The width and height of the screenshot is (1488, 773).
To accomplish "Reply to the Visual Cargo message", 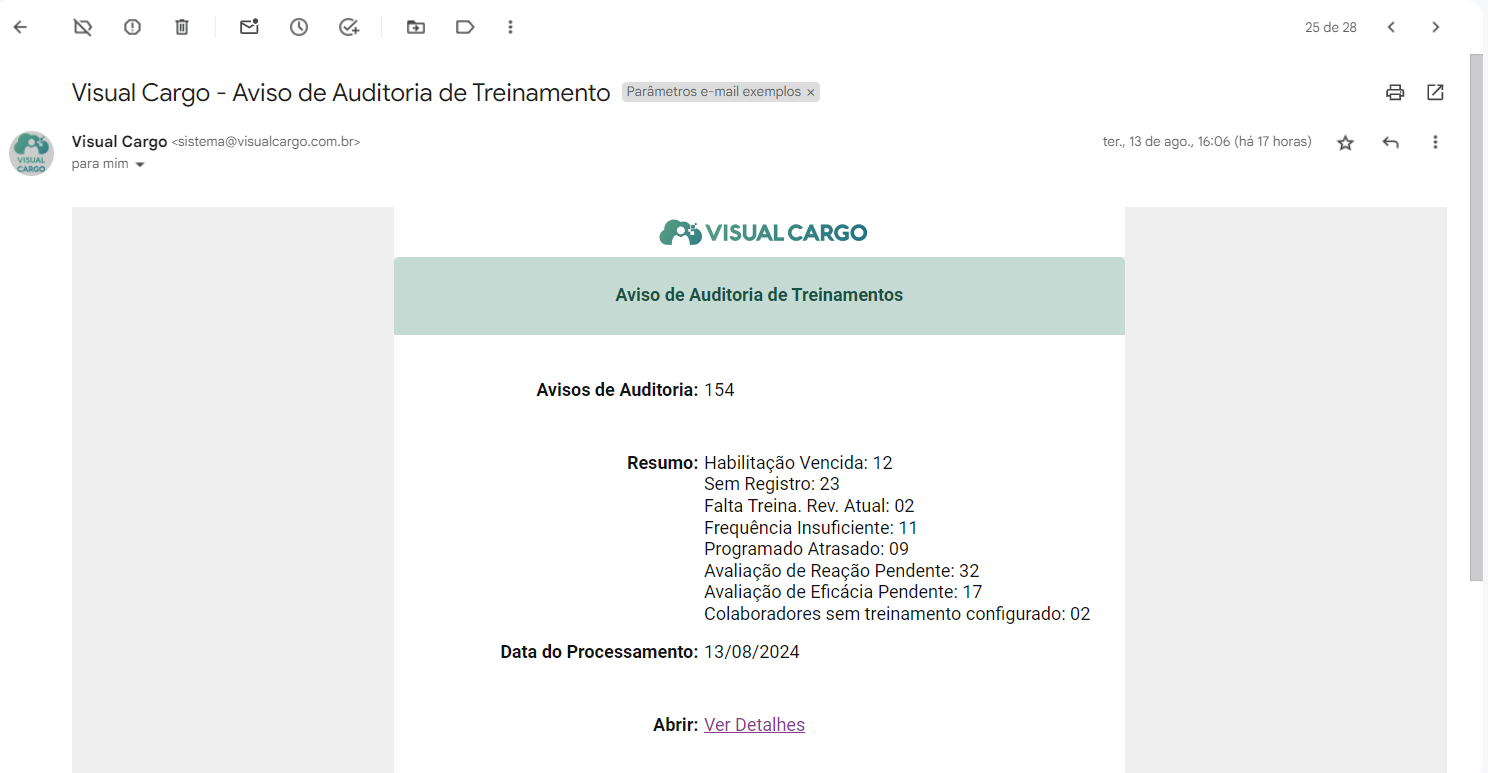I will tap(1390, 142).
